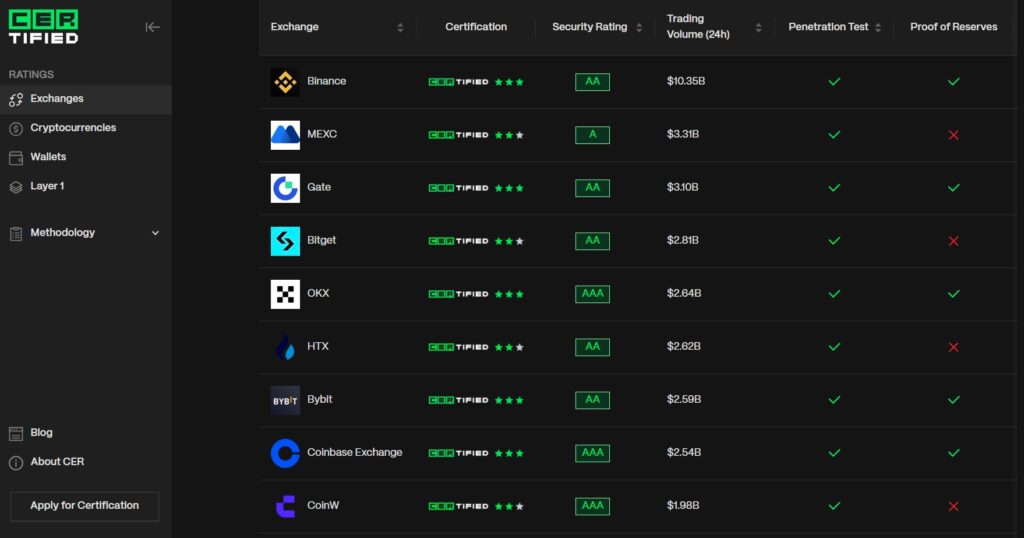Sort by Exchange column arrows
1024x538 pixels.
[x=400, y=27]
